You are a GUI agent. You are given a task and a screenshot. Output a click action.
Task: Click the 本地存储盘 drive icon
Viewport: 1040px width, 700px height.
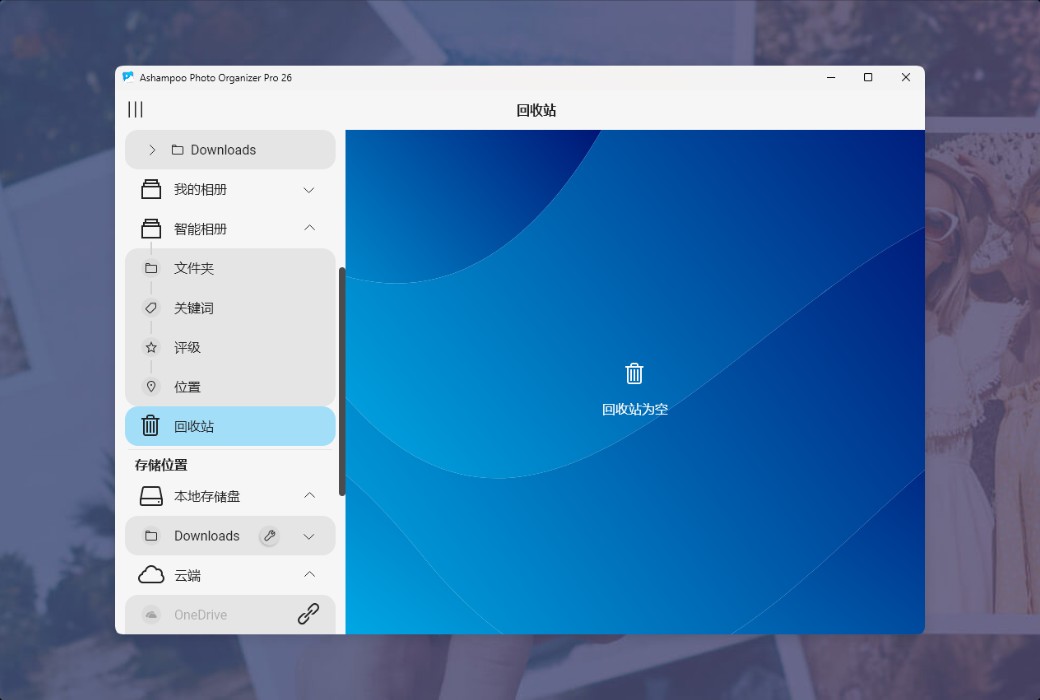click(x=151, y=495)
